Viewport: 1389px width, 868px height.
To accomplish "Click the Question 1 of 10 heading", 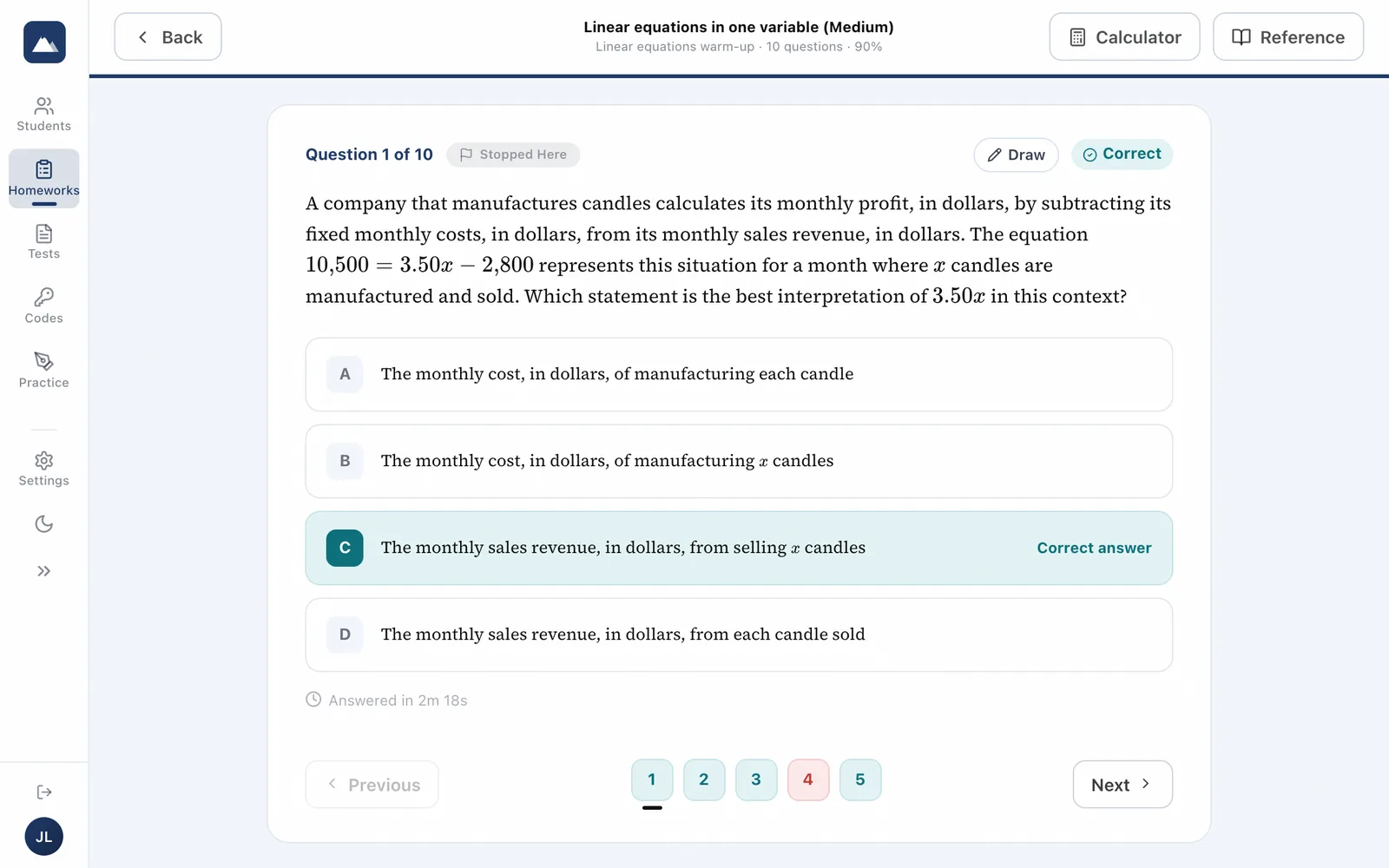I will [369, 155].
